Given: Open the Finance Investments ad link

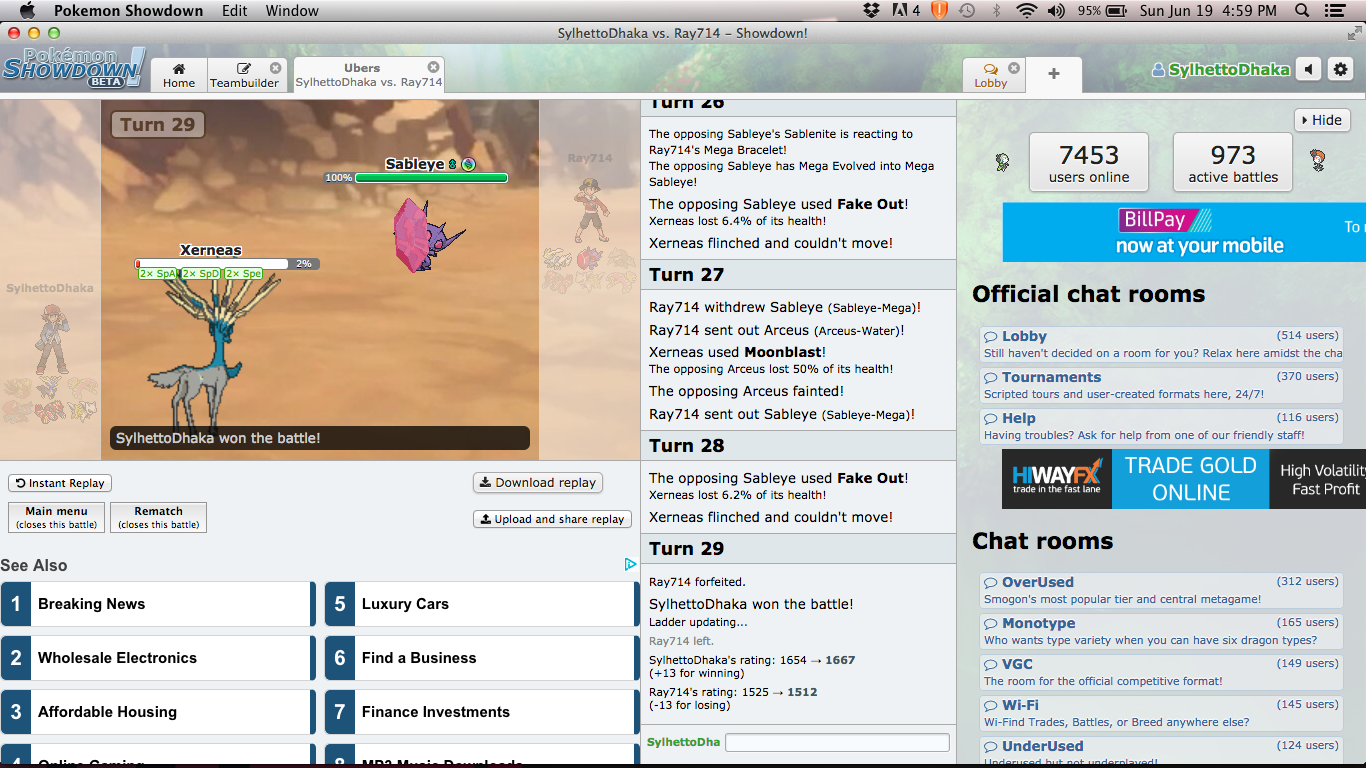Looking at the screenshot, I should (481, 712).
